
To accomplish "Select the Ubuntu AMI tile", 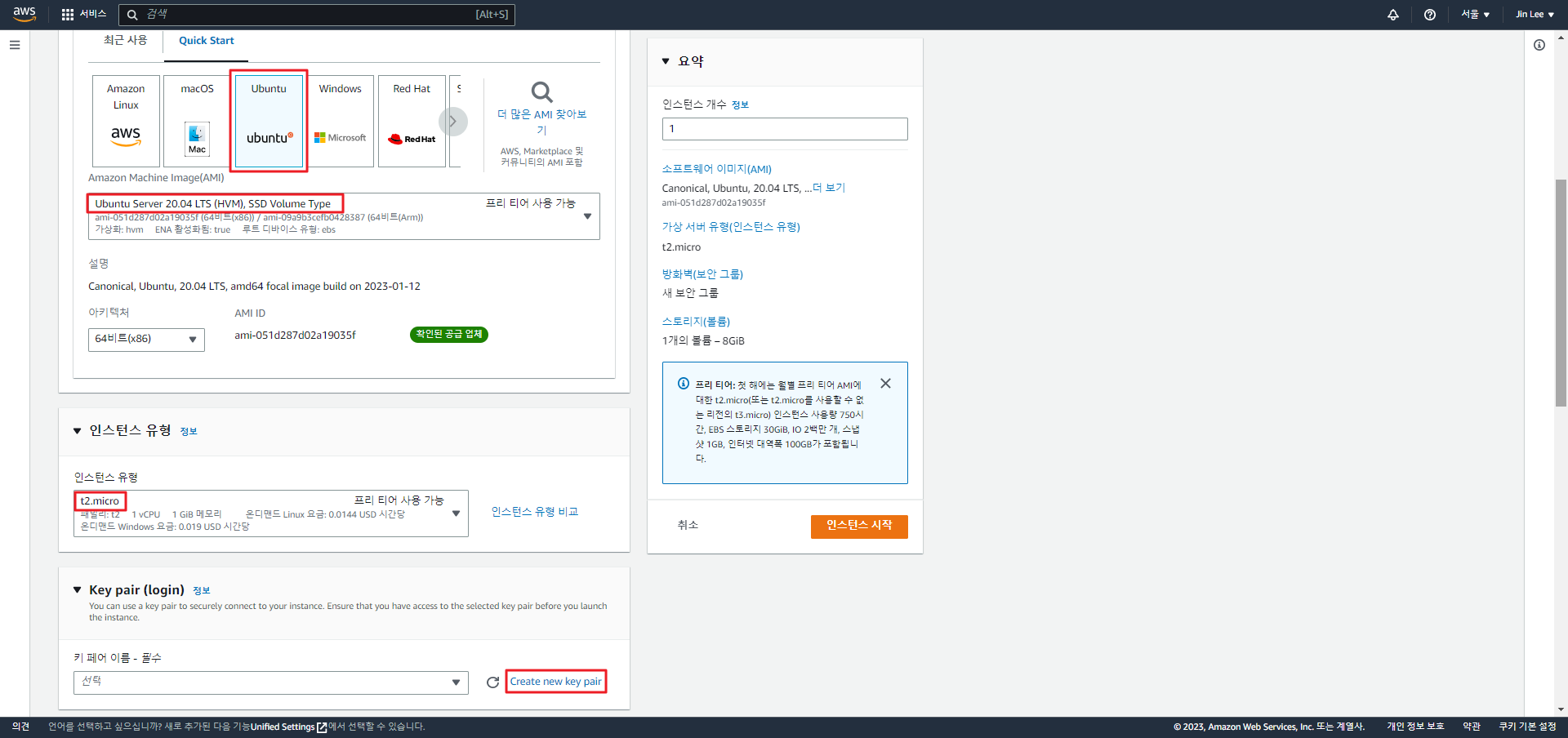I will (269, 121).
